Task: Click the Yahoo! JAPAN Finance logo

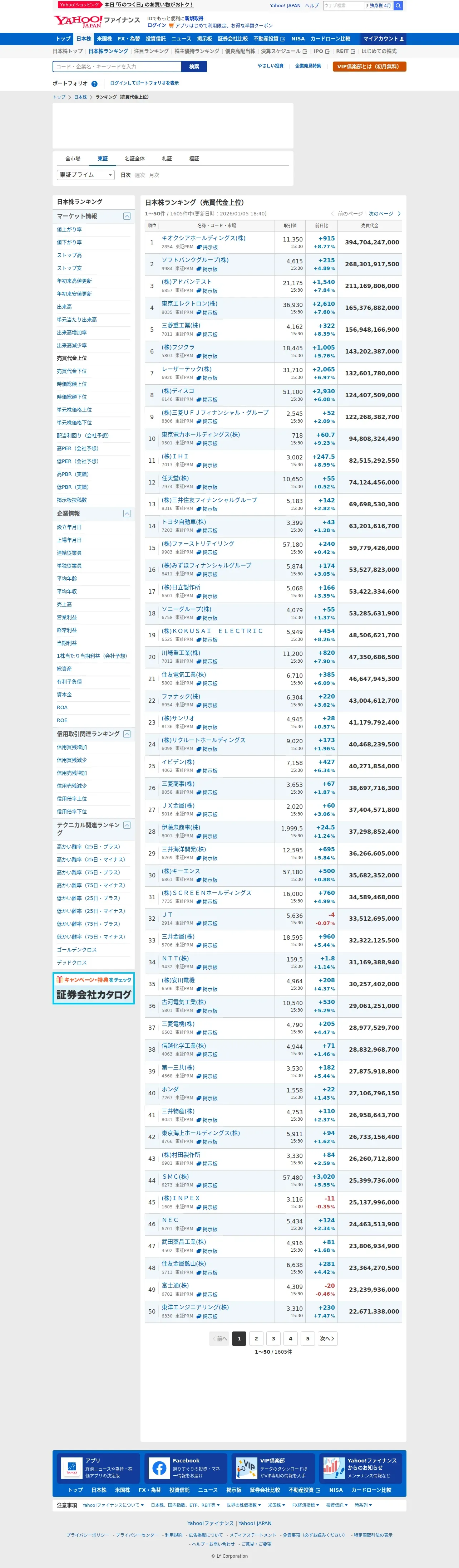Action: point(97,21)
